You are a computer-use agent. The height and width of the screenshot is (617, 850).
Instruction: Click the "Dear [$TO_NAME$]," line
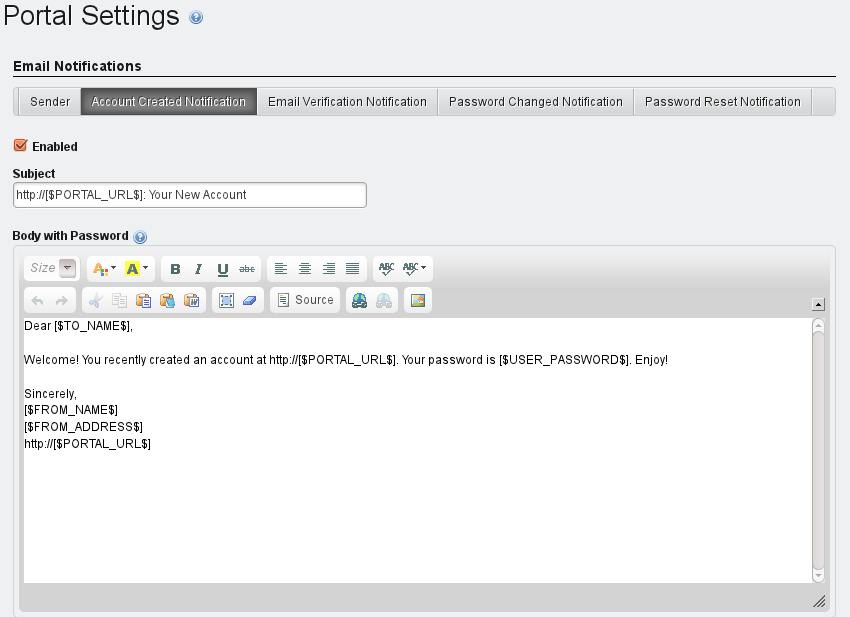coord(79,326)
